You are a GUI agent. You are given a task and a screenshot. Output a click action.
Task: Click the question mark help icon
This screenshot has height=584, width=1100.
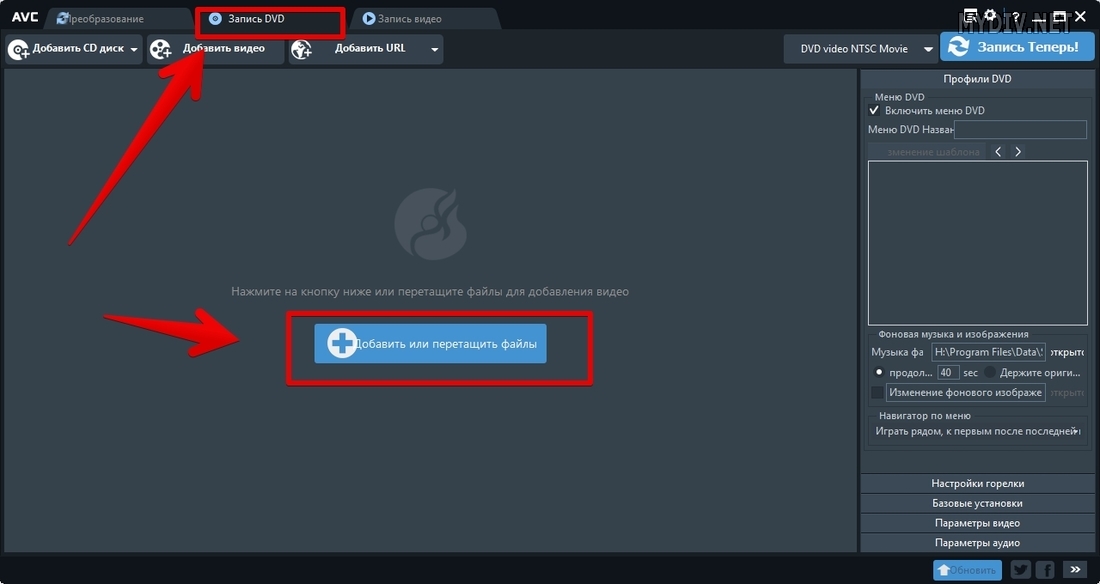click(1015, 17)
